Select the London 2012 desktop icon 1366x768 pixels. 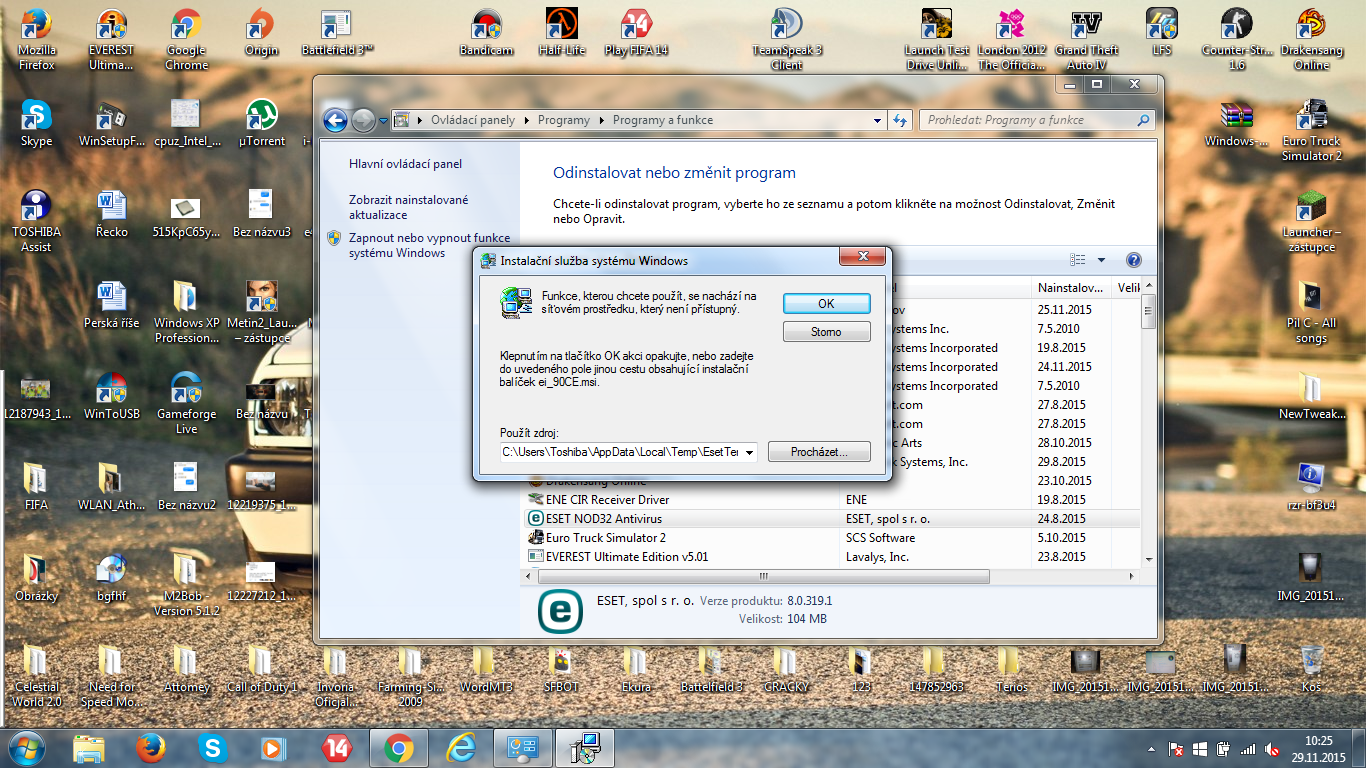pos(1012,40)
